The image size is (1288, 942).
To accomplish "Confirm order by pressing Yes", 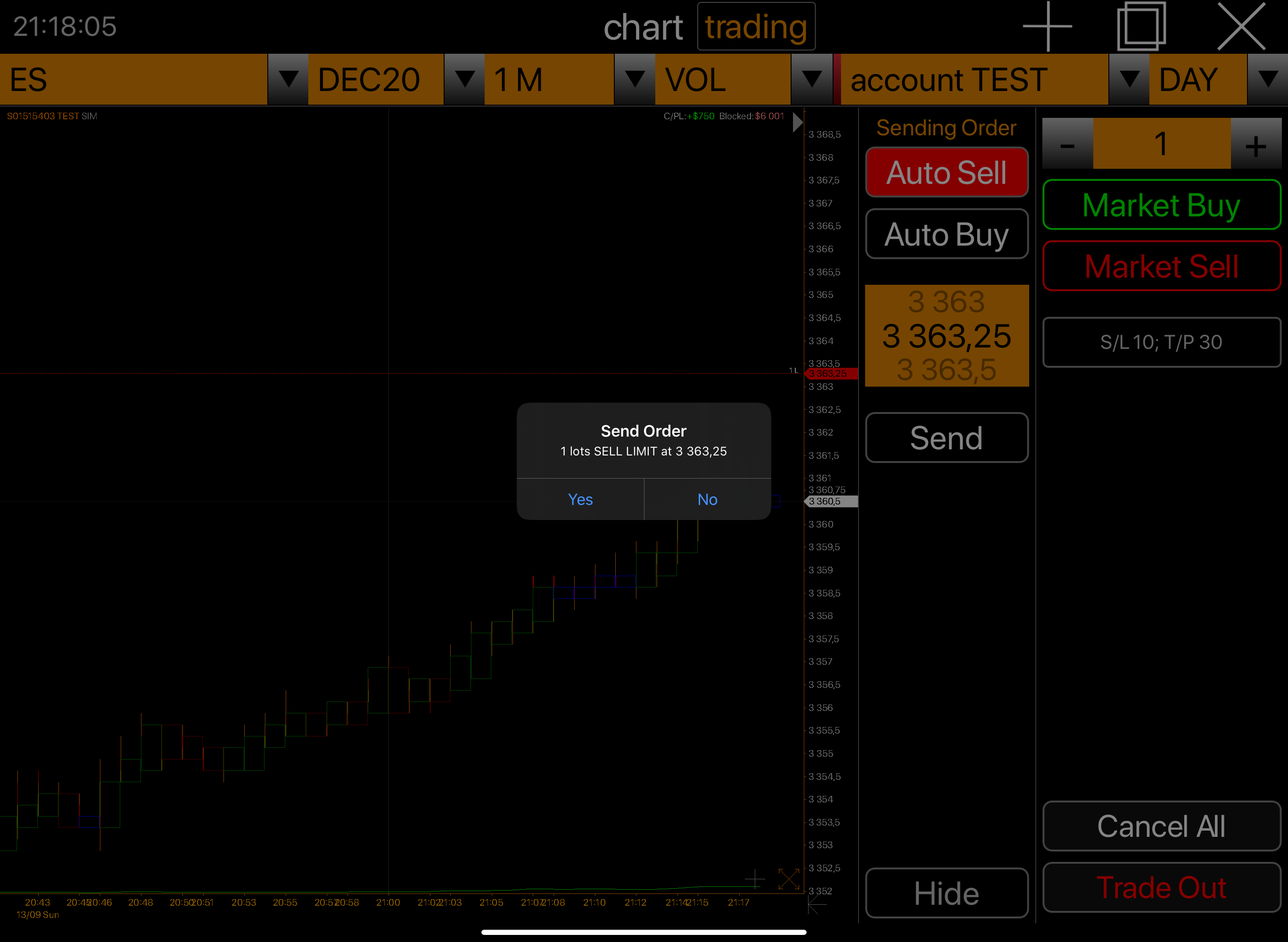I will (x=580, y=499).
